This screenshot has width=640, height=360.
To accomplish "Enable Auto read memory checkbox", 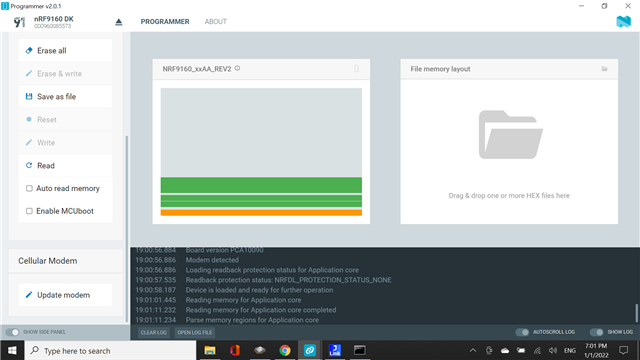I will (29, 189).
